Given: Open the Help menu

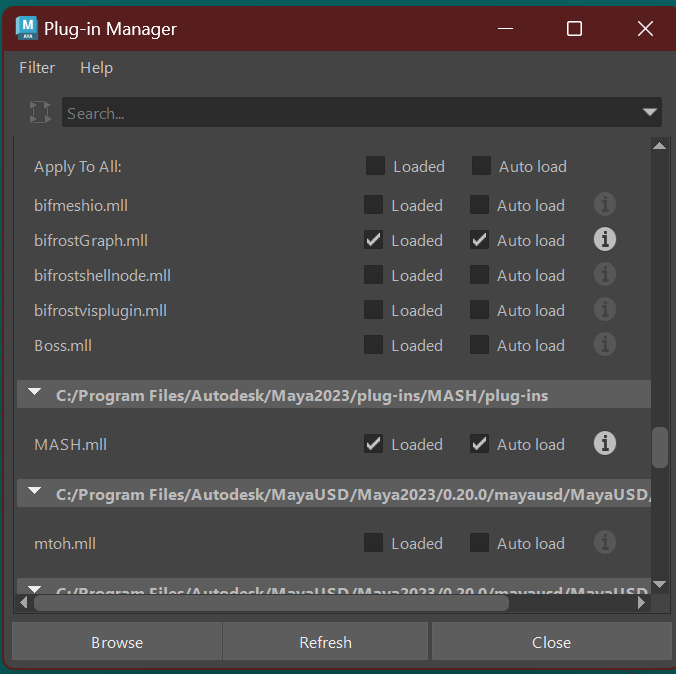Looking at the screenshot, I should (x=96, y=68).
